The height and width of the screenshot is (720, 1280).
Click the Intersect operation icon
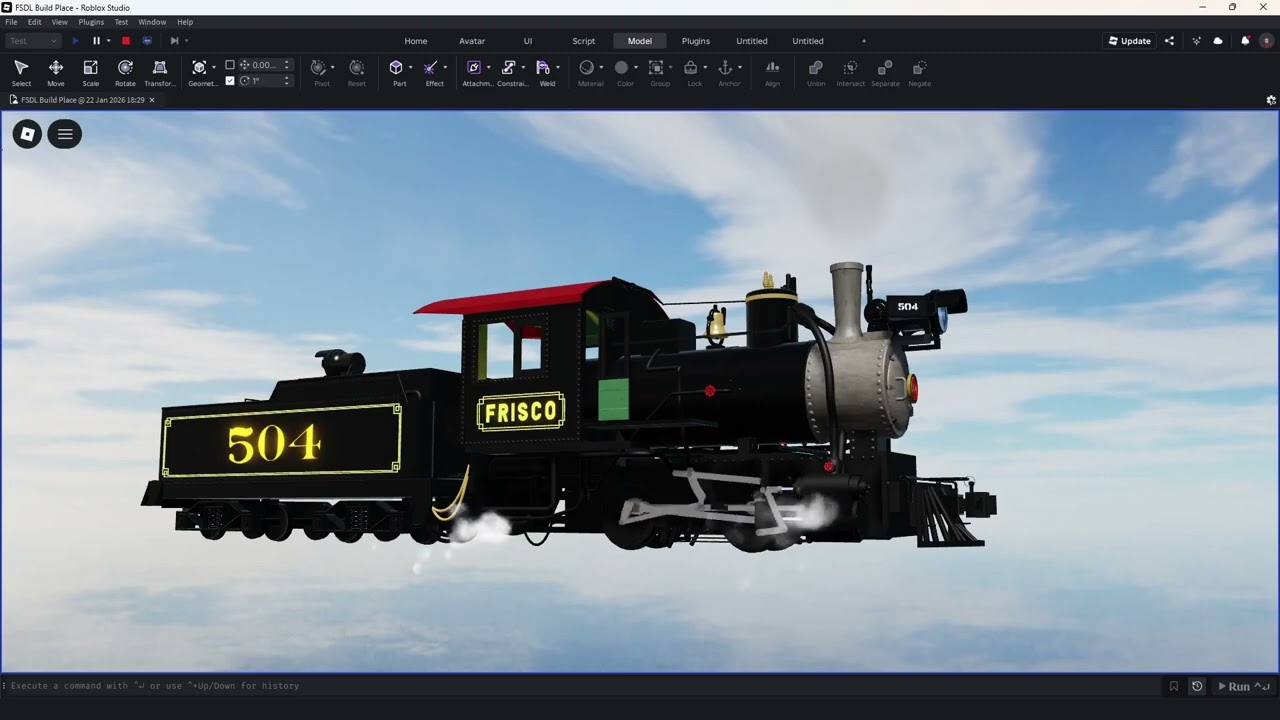[x=850, y=68]
